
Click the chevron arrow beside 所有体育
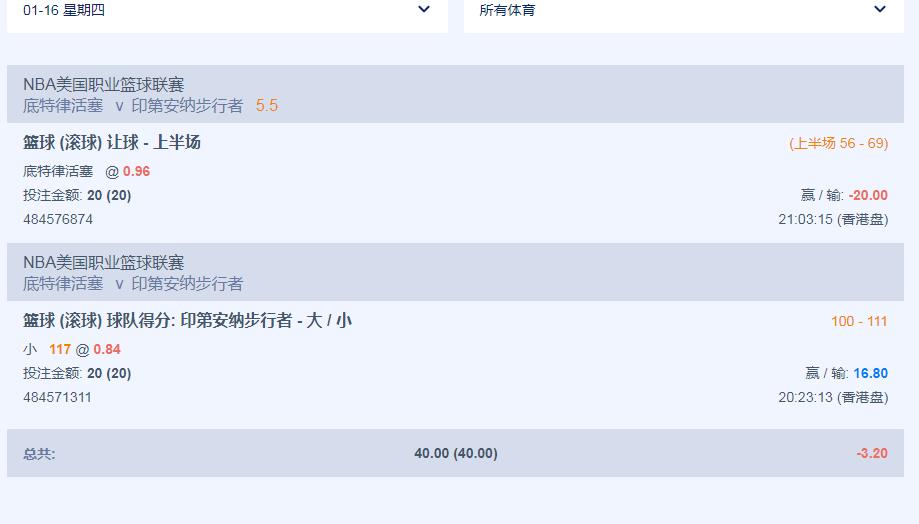point(880,10)
